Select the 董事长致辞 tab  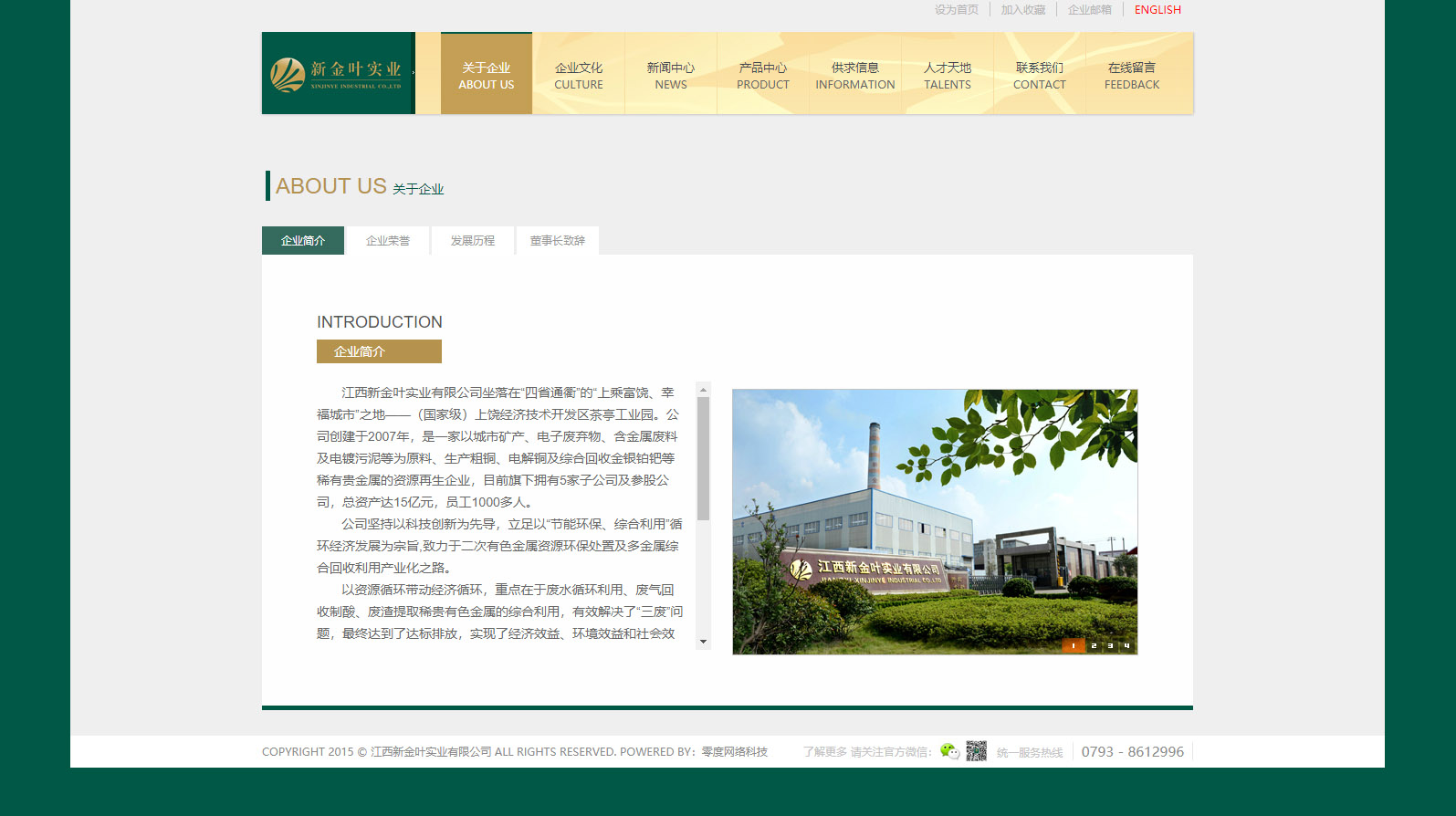(558, 241)
